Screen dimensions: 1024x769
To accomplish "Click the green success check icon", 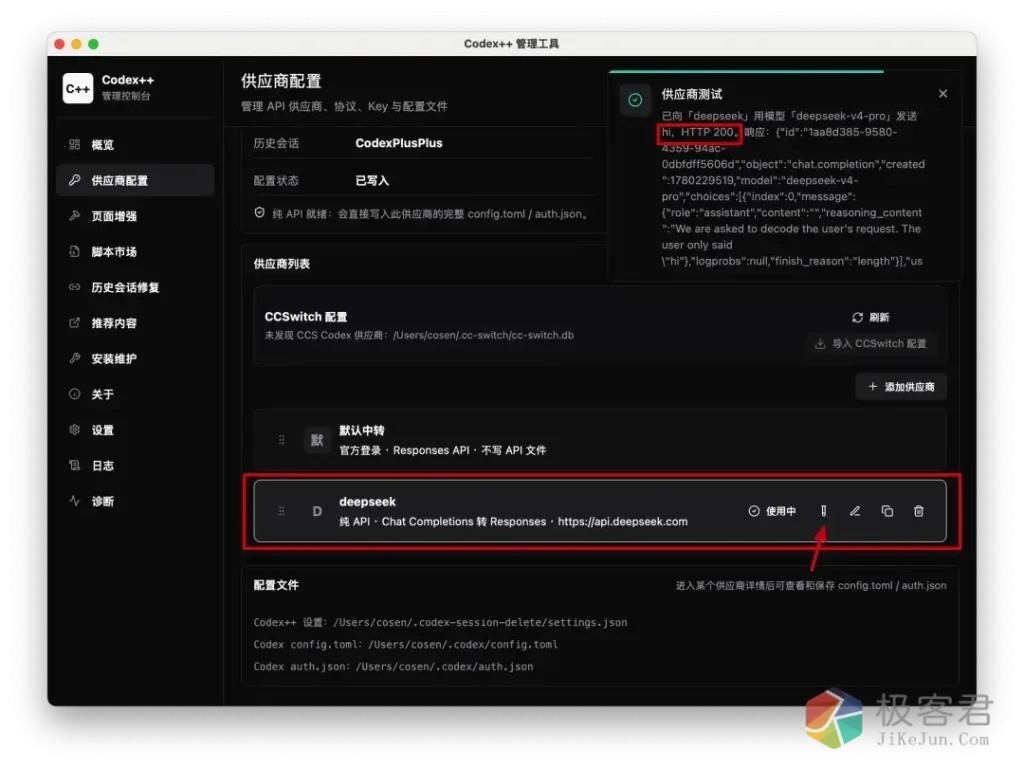I will tap(635, 100).
